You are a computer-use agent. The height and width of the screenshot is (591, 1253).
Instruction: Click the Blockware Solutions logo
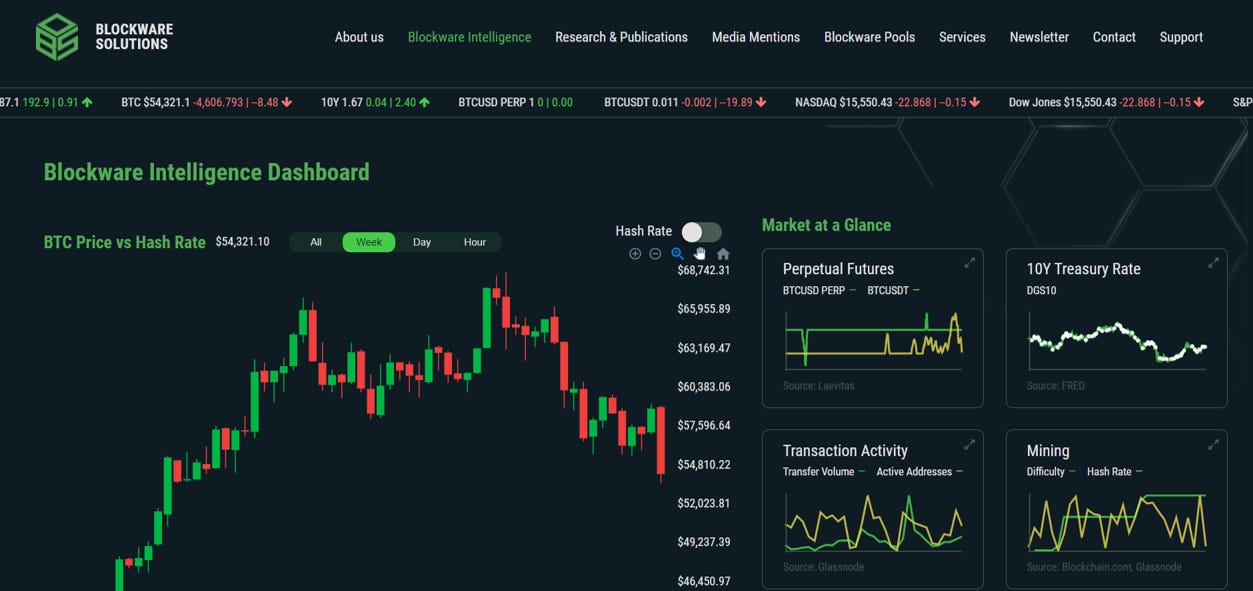pos(104,37)
